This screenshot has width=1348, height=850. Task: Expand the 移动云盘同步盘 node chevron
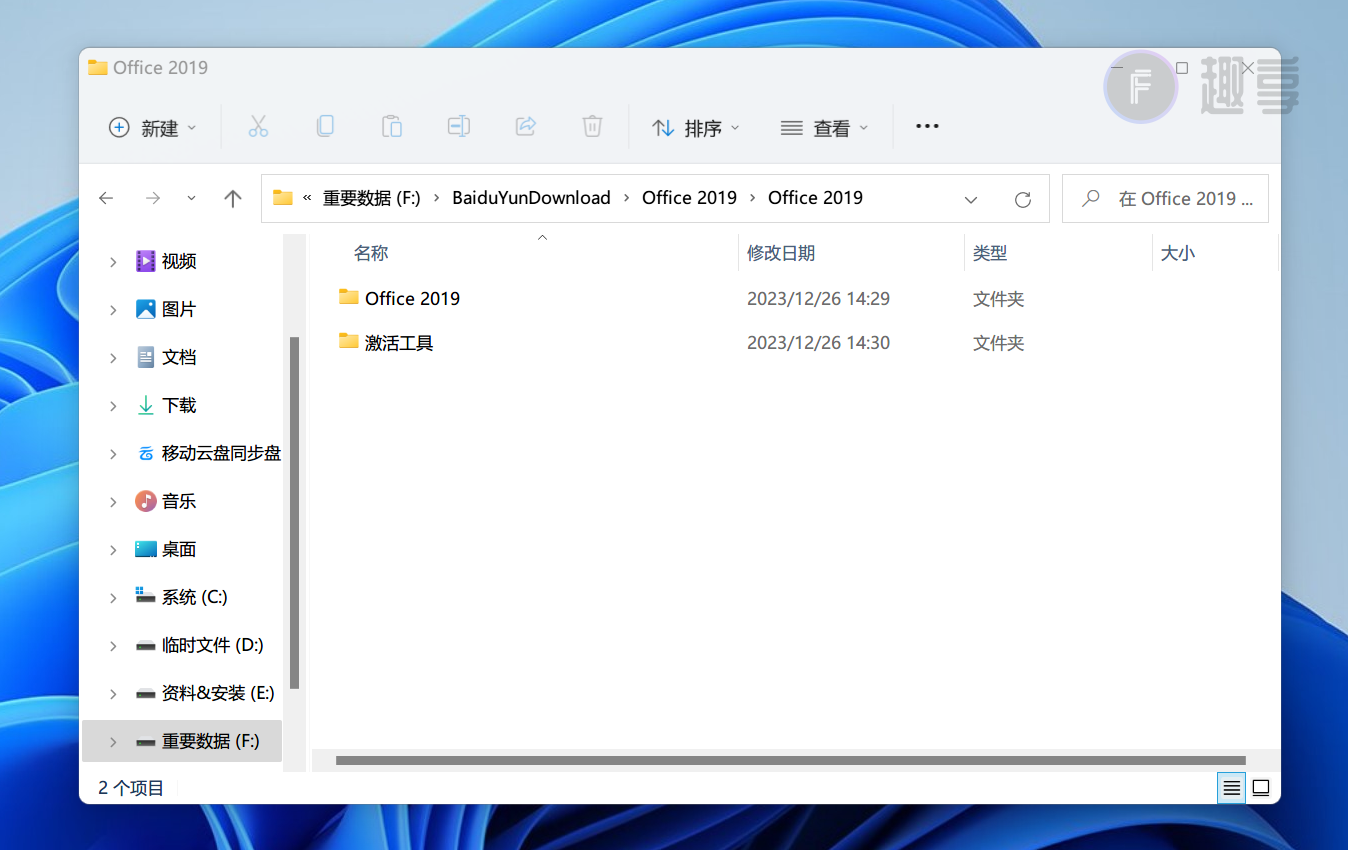[x=113, y=454]
